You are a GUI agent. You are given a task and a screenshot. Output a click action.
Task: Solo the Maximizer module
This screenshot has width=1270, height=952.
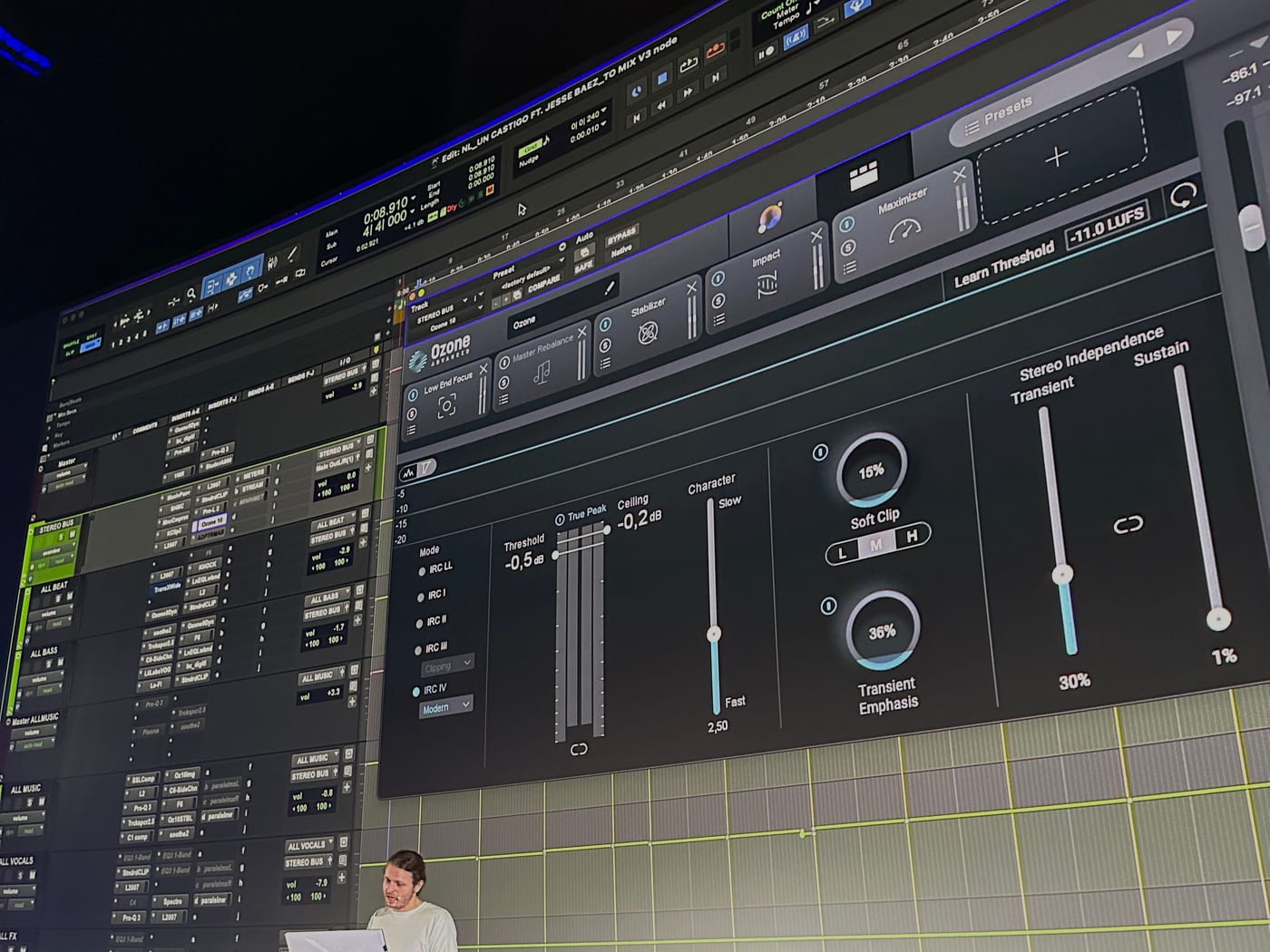[x=848, y=247]
